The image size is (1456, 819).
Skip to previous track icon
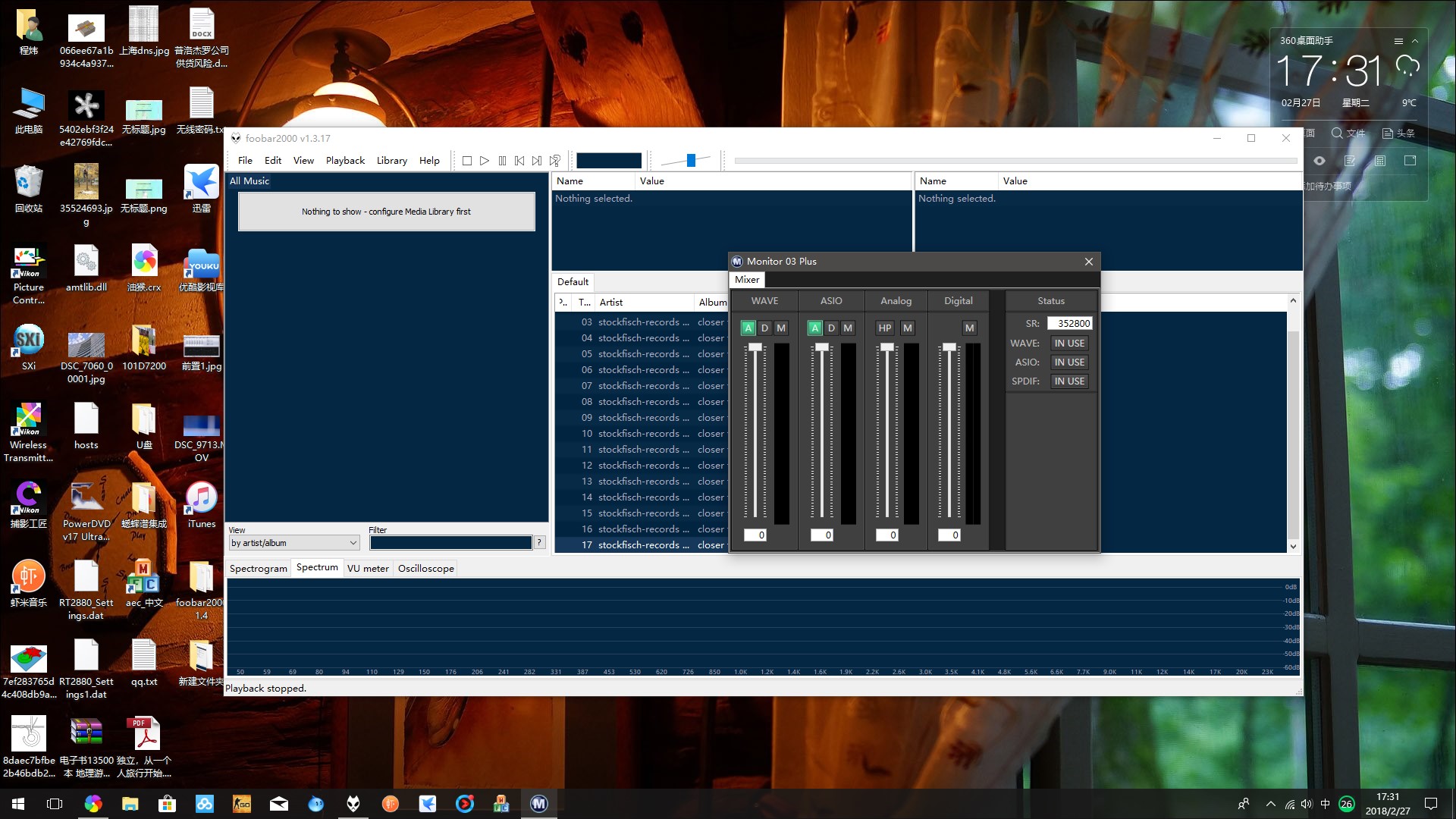pos(519,161)
